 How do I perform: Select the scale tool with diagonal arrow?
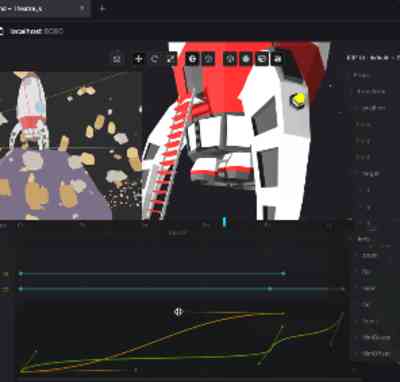click(171, 59)
